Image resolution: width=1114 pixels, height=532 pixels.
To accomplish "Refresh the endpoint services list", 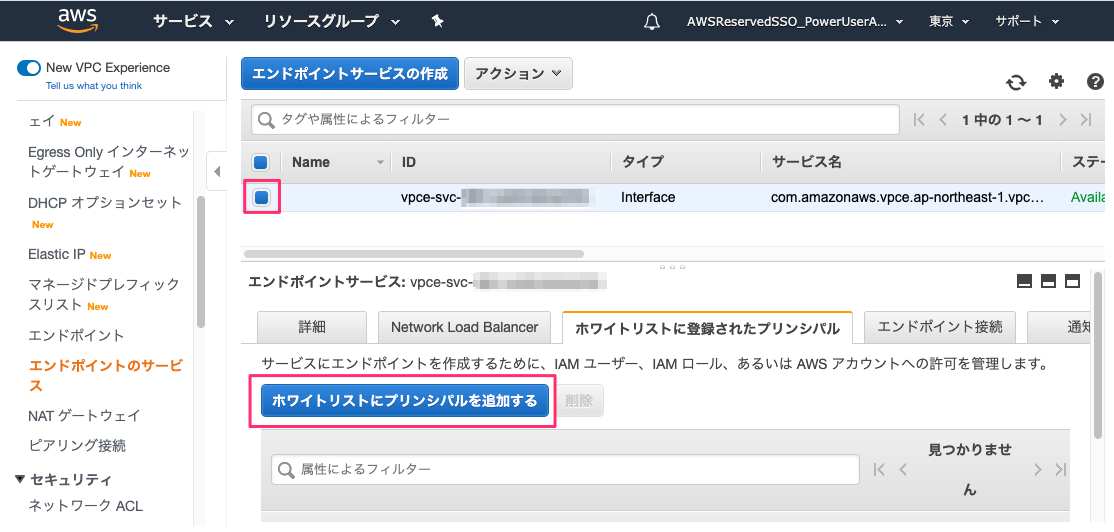I will [x=1016, y=82].
